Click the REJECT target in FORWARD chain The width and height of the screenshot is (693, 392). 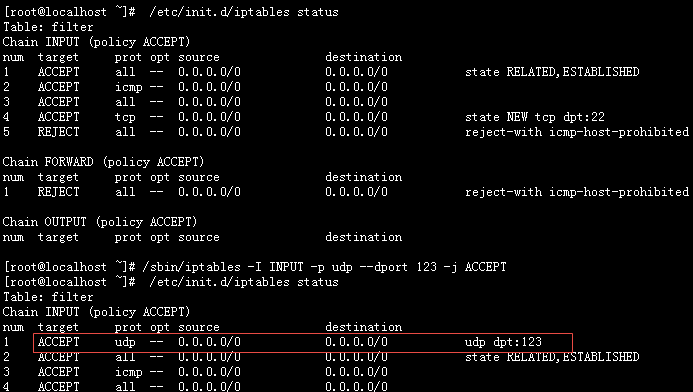pyautogui.click(x=58, y=192)
